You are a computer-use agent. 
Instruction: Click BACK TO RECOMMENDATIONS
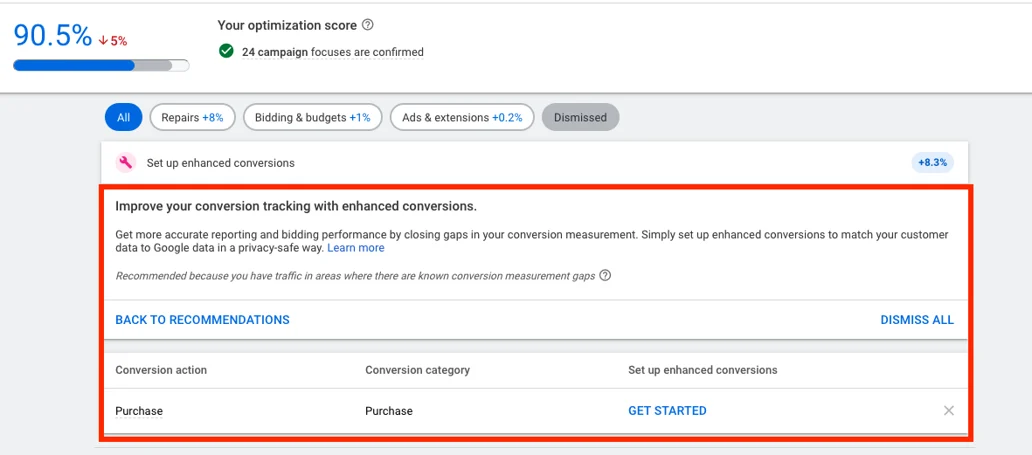pyautogui.click(x=202, y=320)
